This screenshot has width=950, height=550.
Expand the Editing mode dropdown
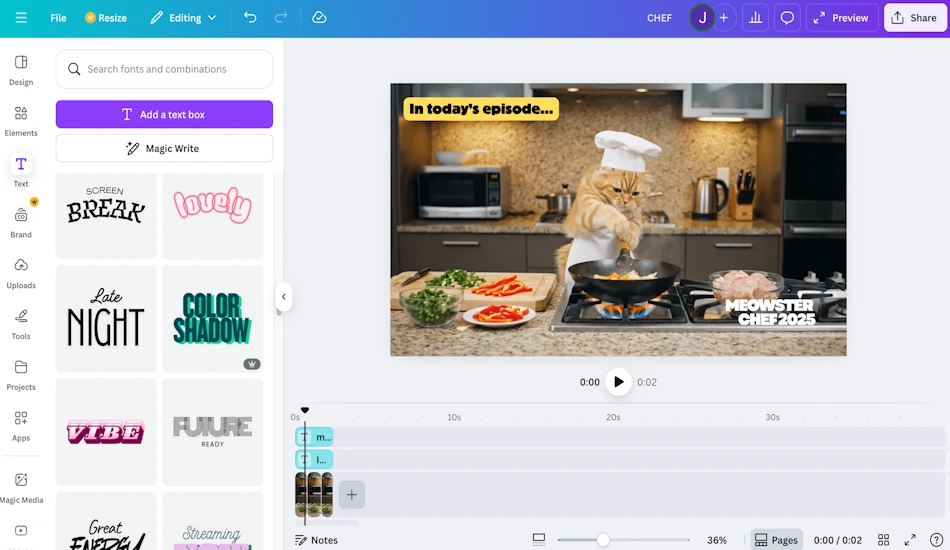pos(183,18)
